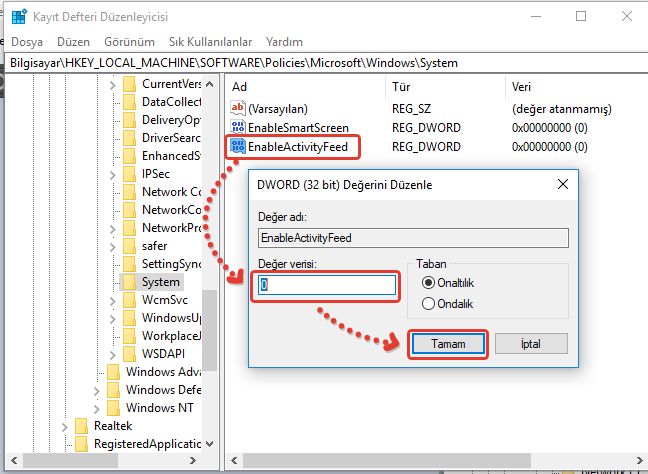This screenshot has width=648, height=474.
Task: Select the System folder icon in tree
Action: point(129,282)
